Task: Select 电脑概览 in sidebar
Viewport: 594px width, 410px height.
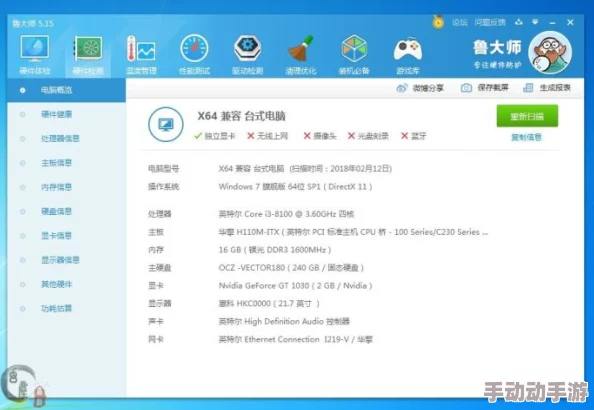Action: 66,90
